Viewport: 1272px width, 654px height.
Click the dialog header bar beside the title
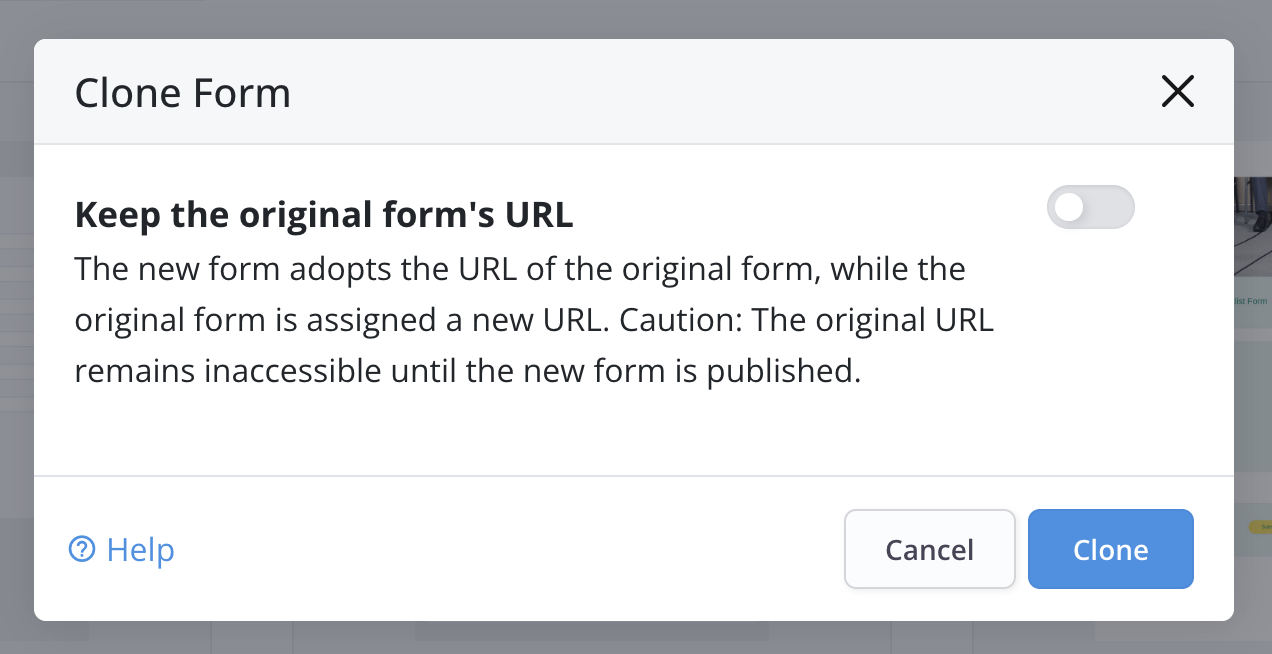tap(700, 92)
